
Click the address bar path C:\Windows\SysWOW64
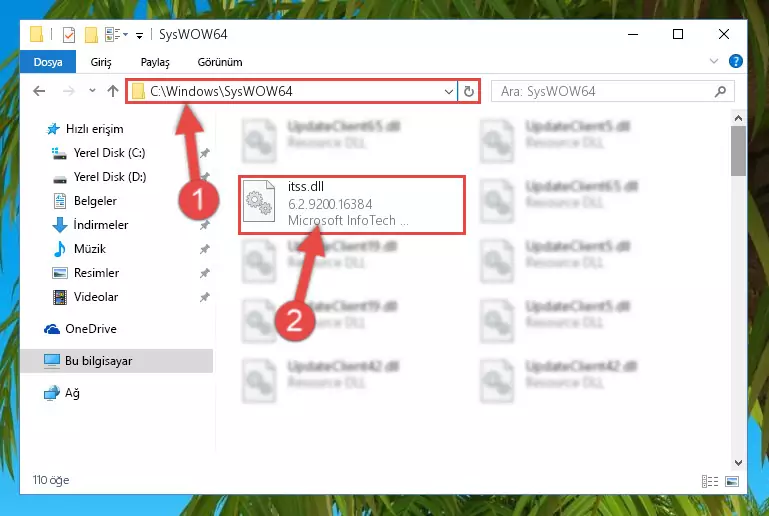click(221, 91)
